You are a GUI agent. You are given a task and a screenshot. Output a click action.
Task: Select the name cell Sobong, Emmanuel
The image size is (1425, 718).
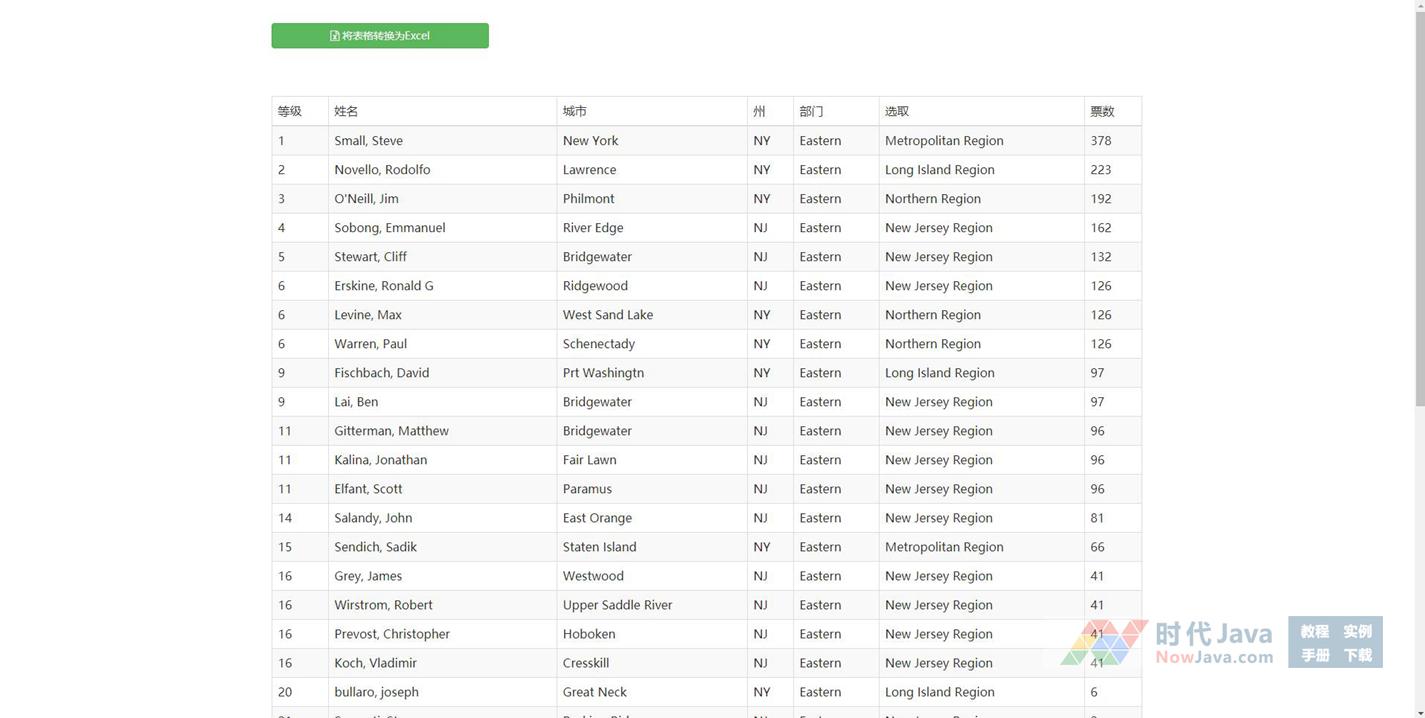pyautogui.click(x=442, y=228)
